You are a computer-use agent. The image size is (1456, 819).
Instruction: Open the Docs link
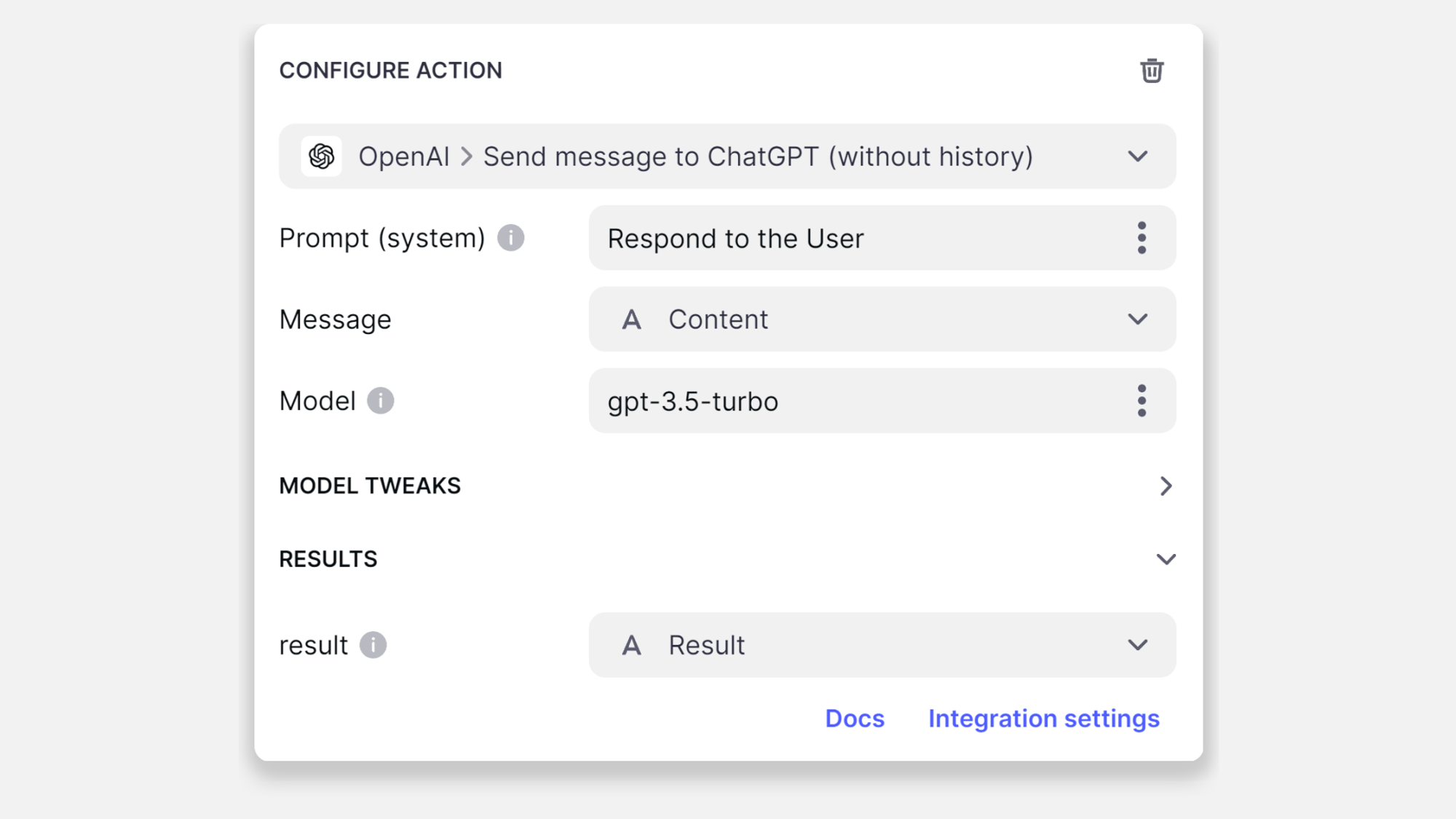(855, 719)
